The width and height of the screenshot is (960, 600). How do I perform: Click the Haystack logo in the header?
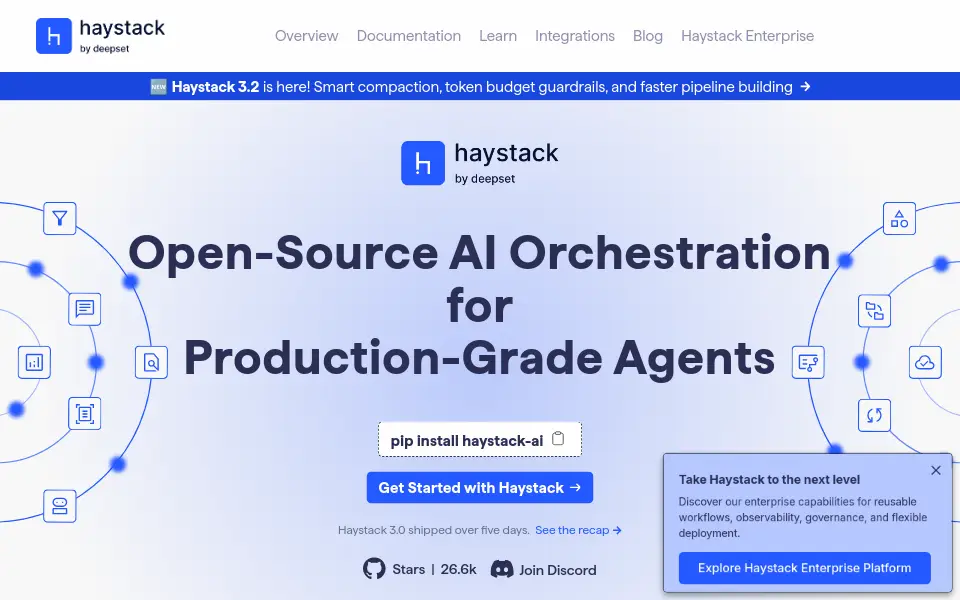pos(100,36)
